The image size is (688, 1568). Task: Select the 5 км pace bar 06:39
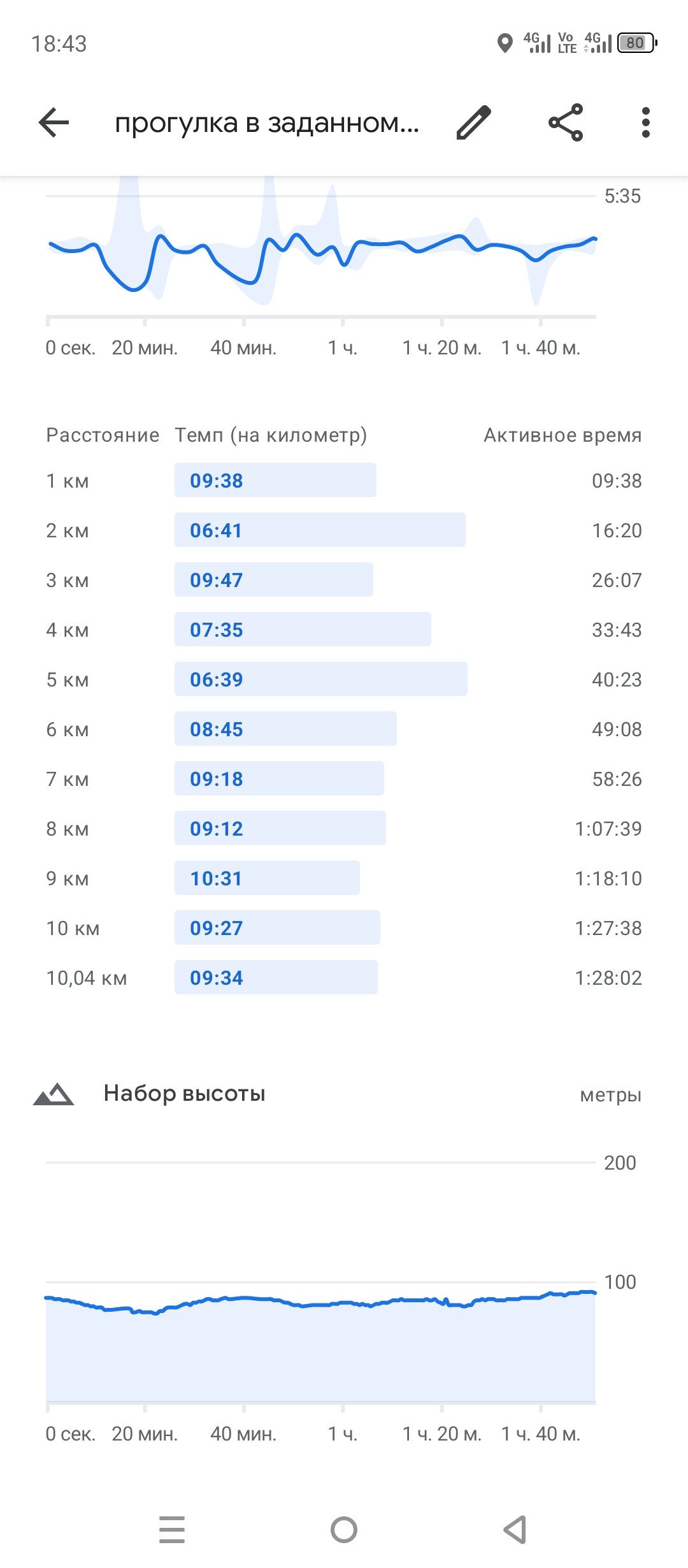[x=321, y=679]
